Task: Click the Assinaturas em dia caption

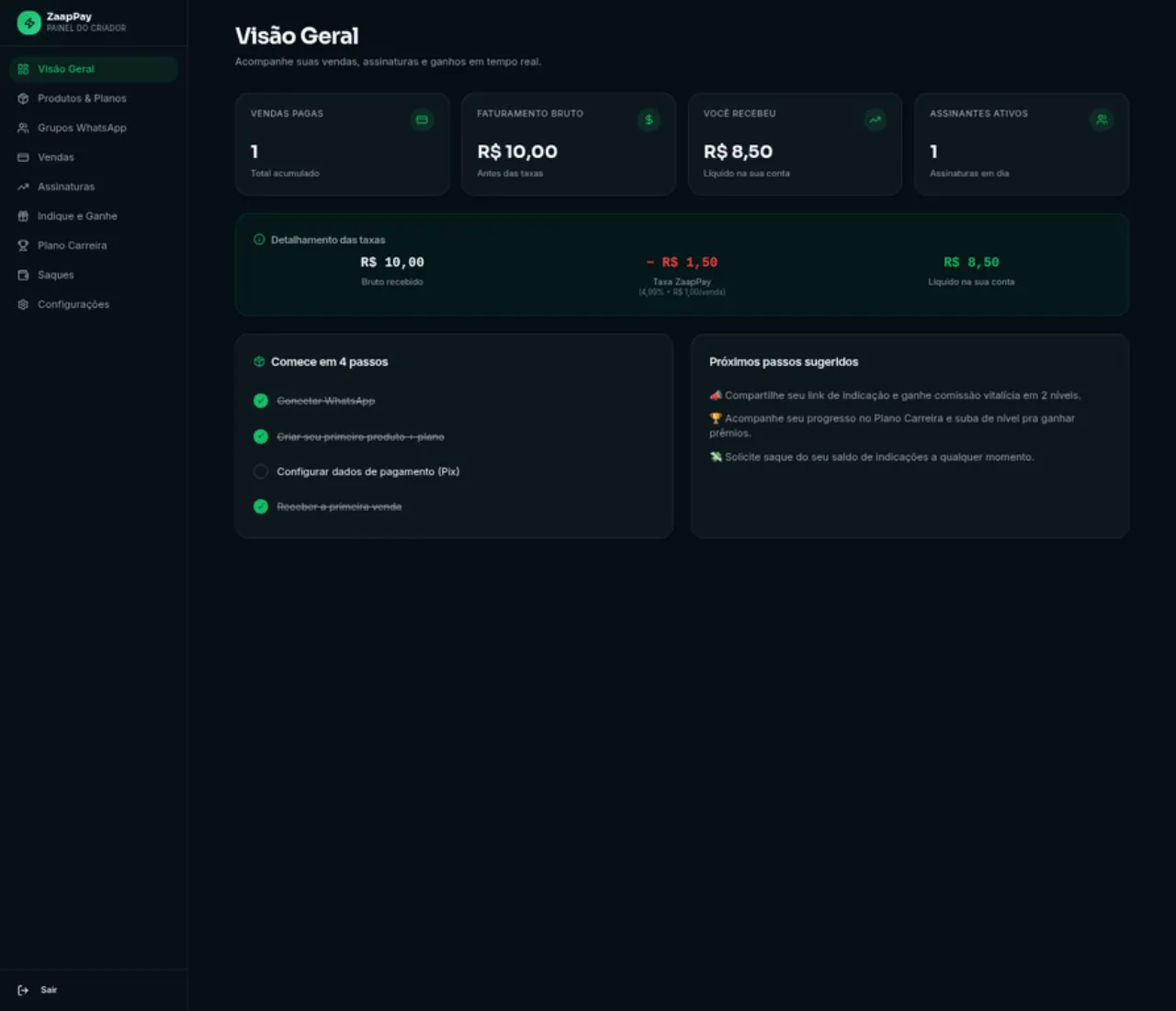Action: 969,174
